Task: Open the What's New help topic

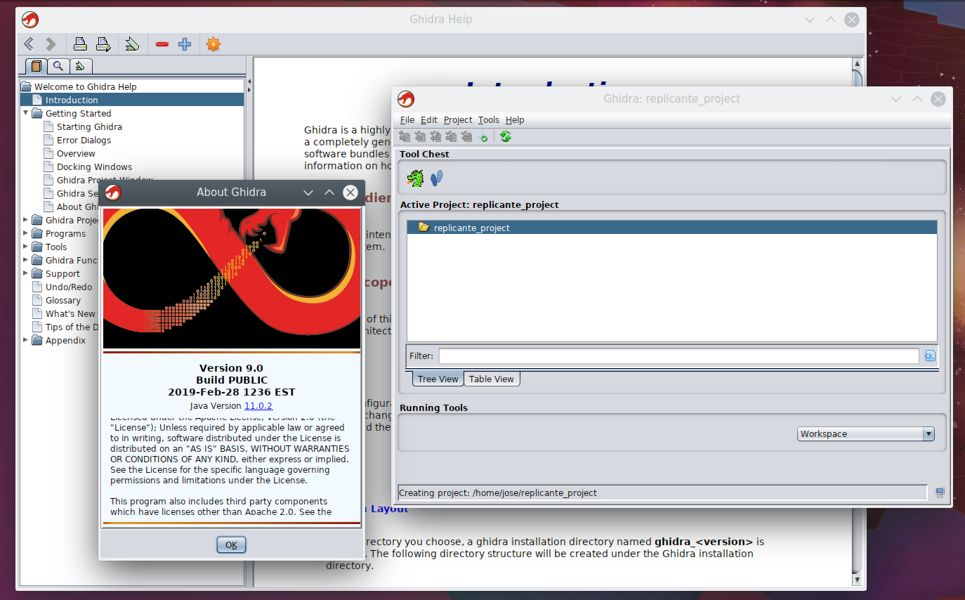Action: pos(70,314)
